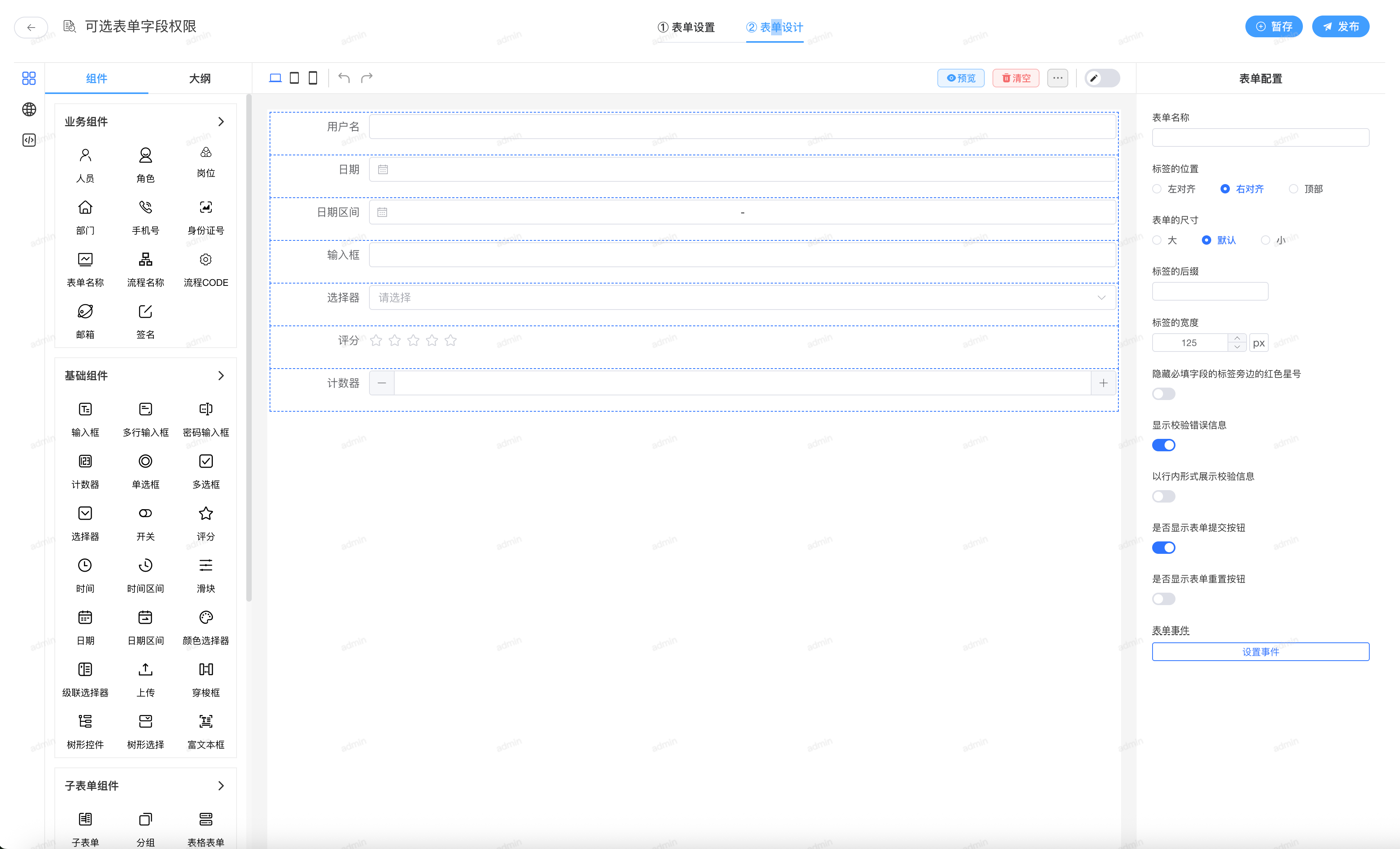Choose the 富文本框 rich text component

(x=205, y=722)
